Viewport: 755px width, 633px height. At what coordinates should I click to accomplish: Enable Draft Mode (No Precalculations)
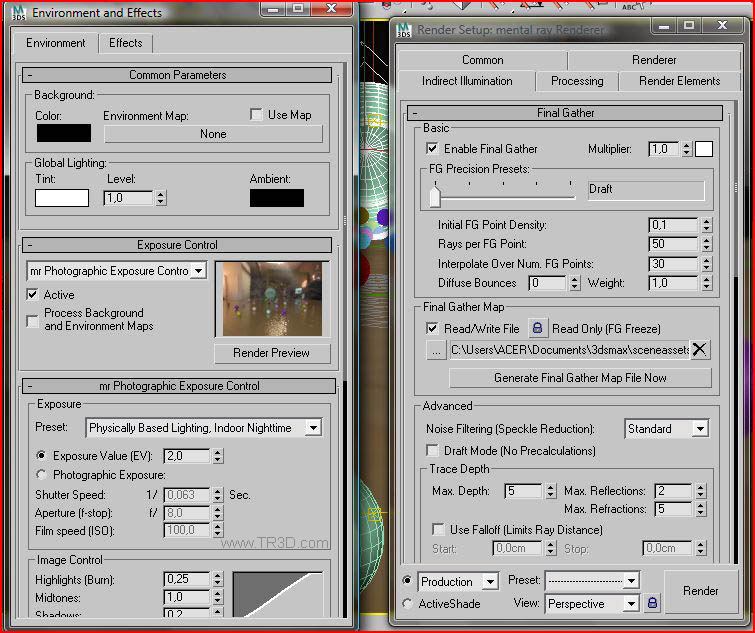click(432, 451)
